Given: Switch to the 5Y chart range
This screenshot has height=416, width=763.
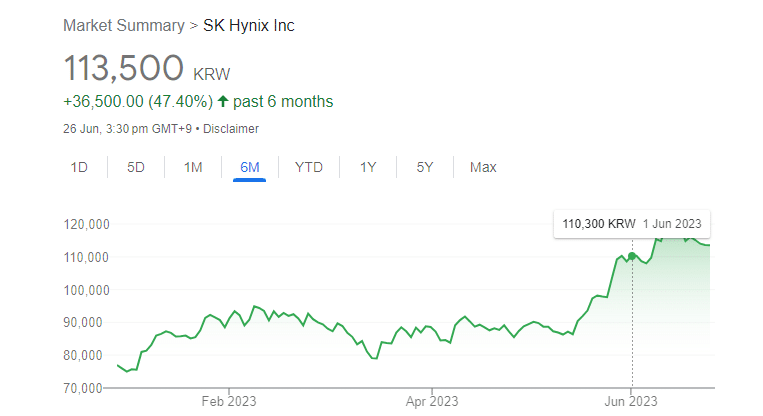Looking at the screenshot, I should (x=425, y=167).
